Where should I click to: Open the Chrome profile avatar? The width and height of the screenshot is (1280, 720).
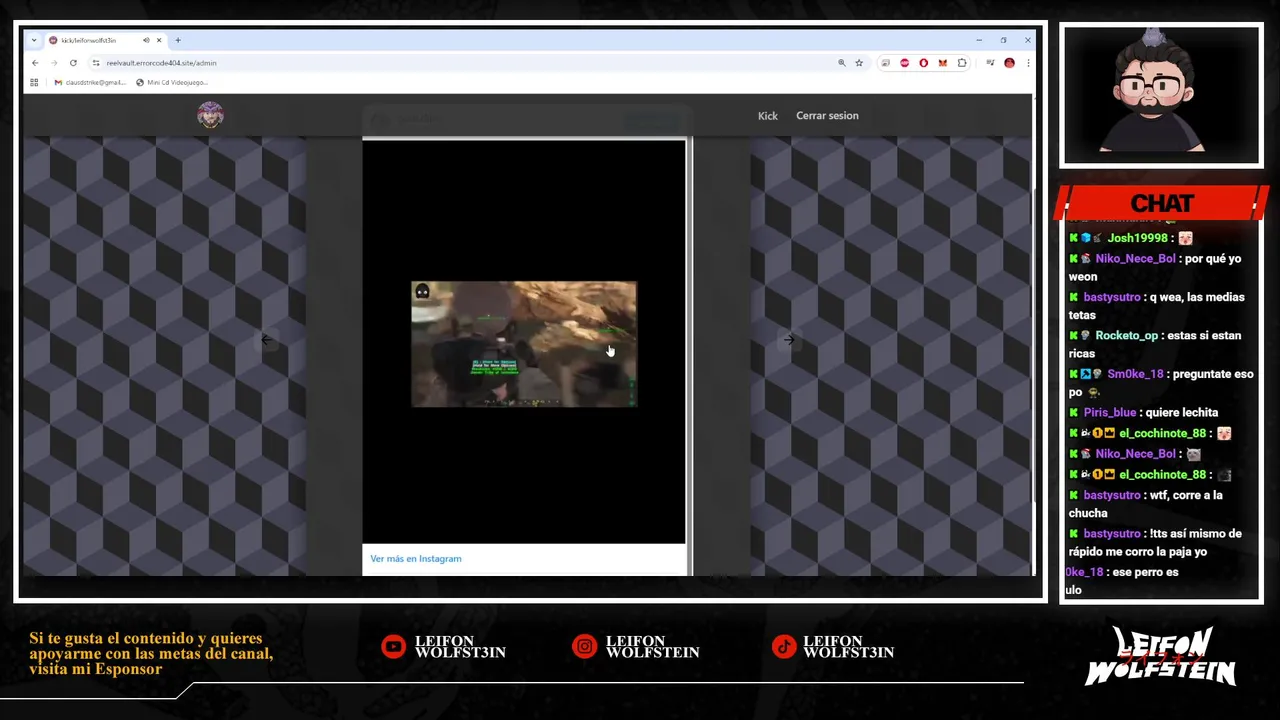[x=1009, y=62]
